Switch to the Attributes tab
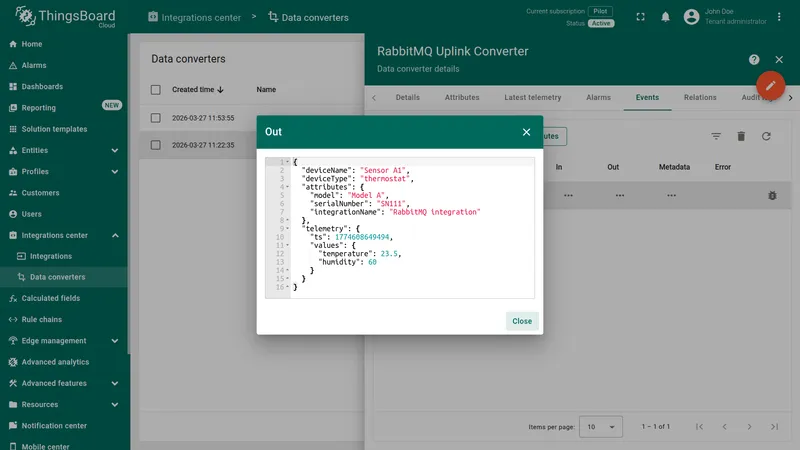This screenshot has height=450, width=800. pos(462,97)
